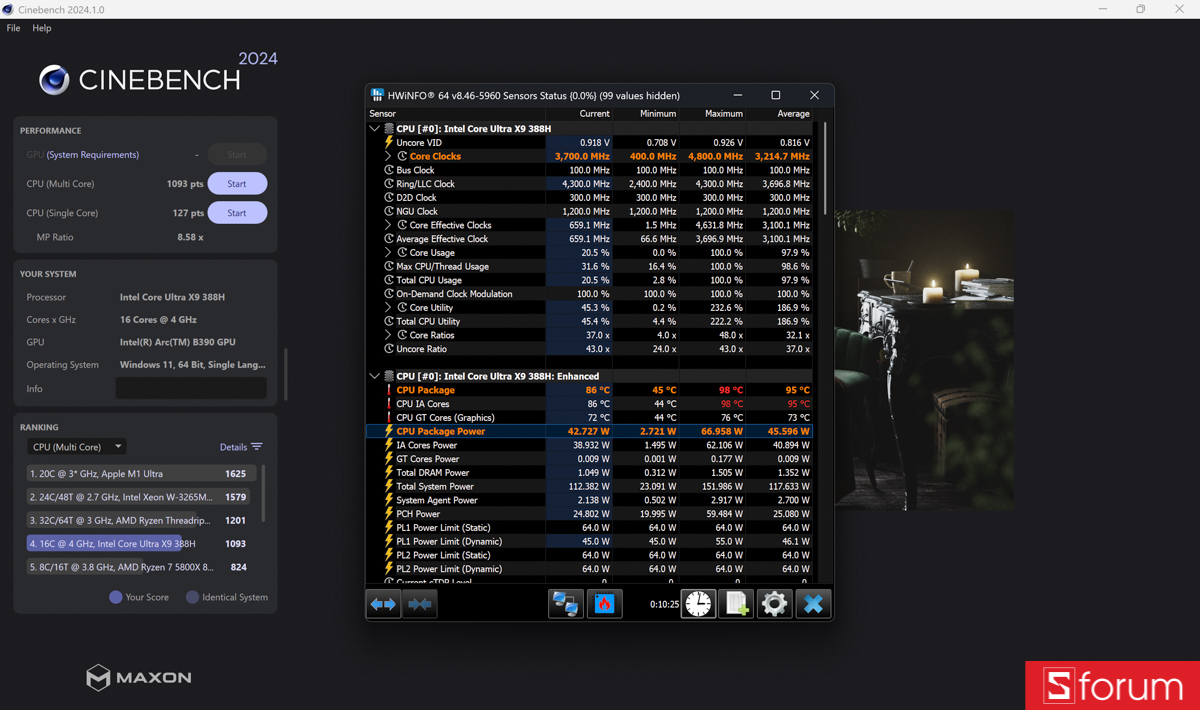1200x710 pixels.
Task: Open HWiNFO sensor settings gear icon
Action: (774, 604)
